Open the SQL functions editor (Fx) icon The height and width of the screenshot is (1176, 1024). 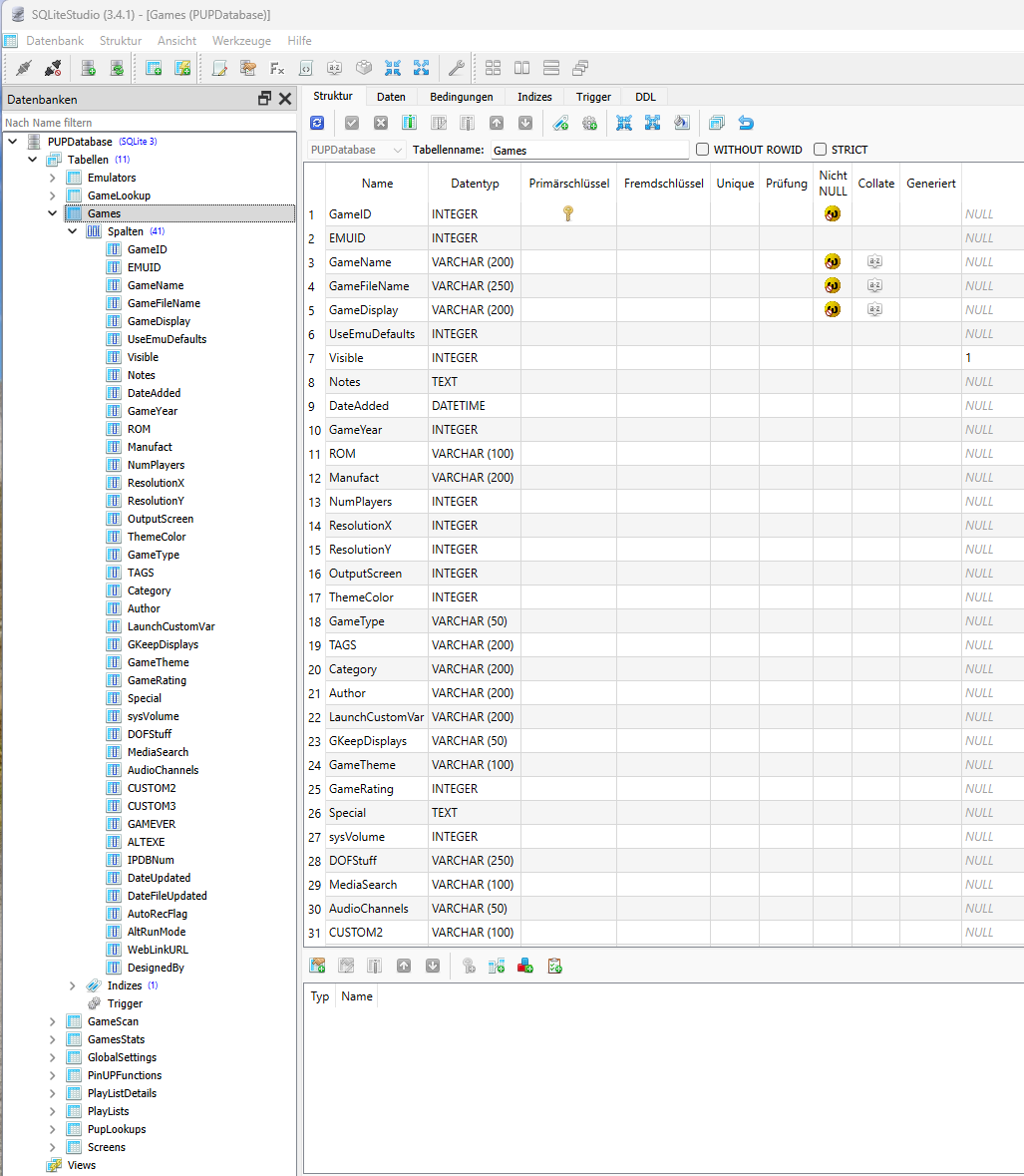pos(277,68)
